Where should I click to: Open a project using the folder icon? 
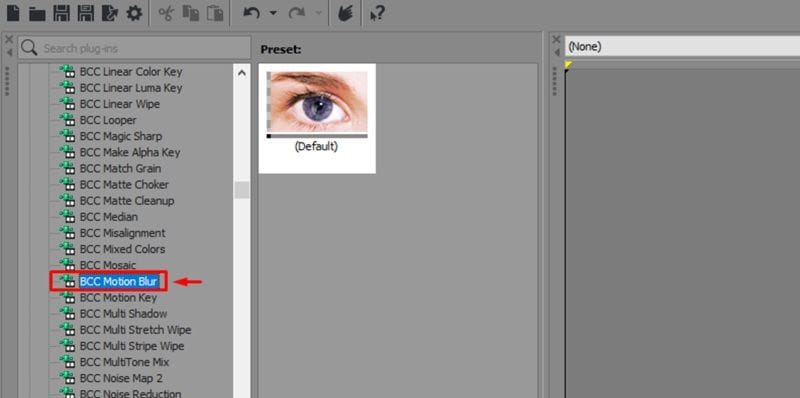tap(37, 14)
